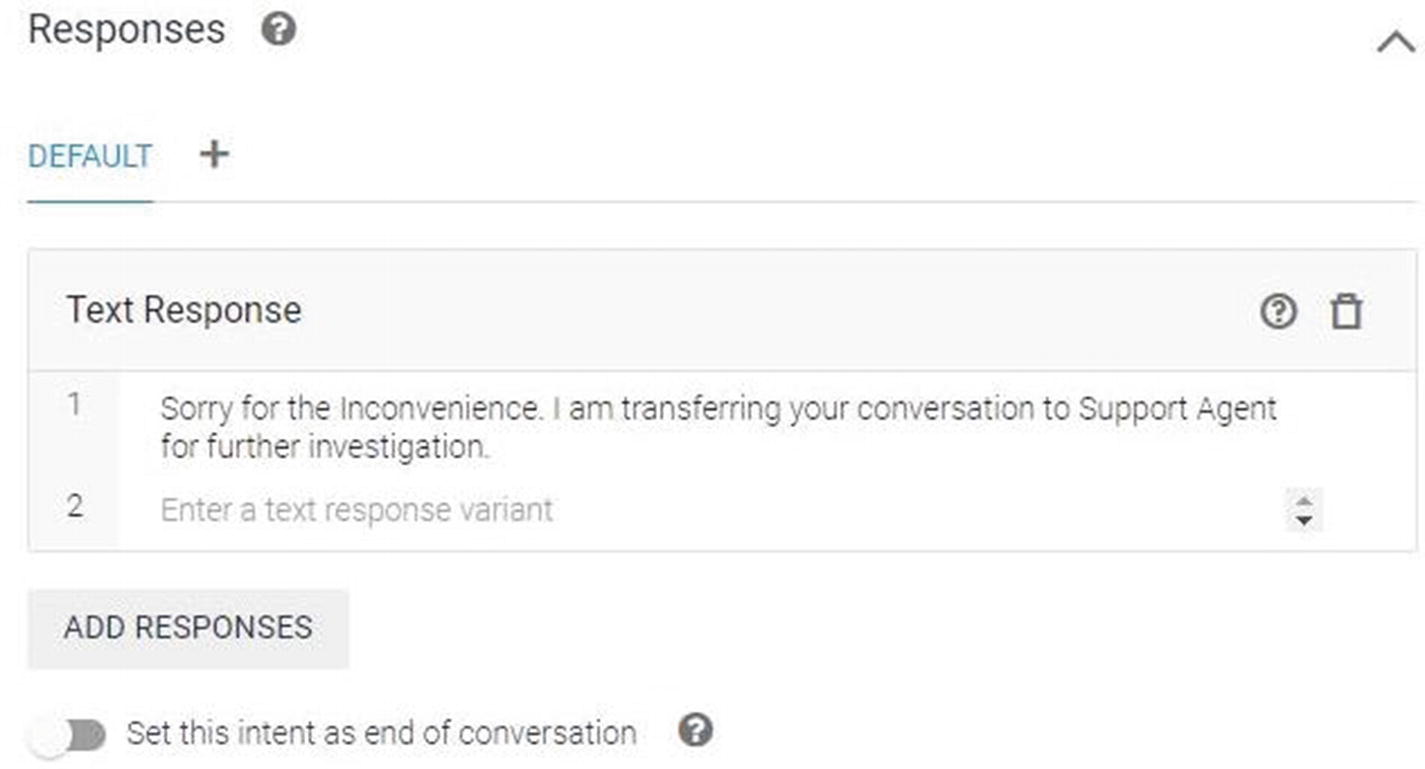The width and height of the screenshot is (1425, 769).
Task: Click the 'Set this intent as end of conversation' label
Action: 381,733
